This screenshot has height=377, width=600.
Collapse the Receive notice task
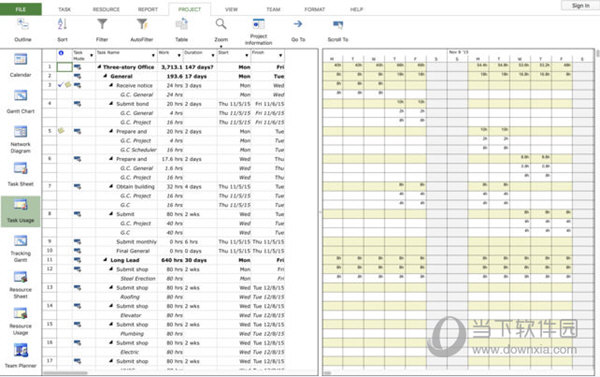click(x=111, y=85)
